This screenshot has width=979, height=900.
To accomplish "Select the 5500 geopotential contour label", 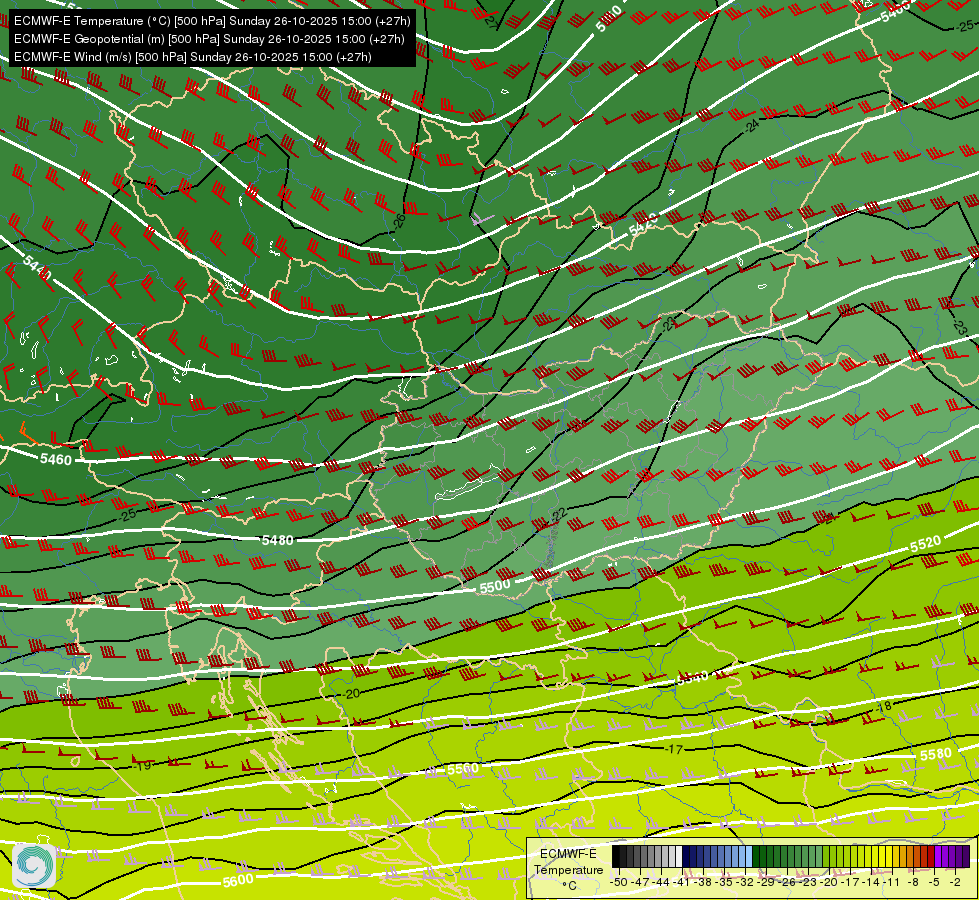I will [495, 586].
